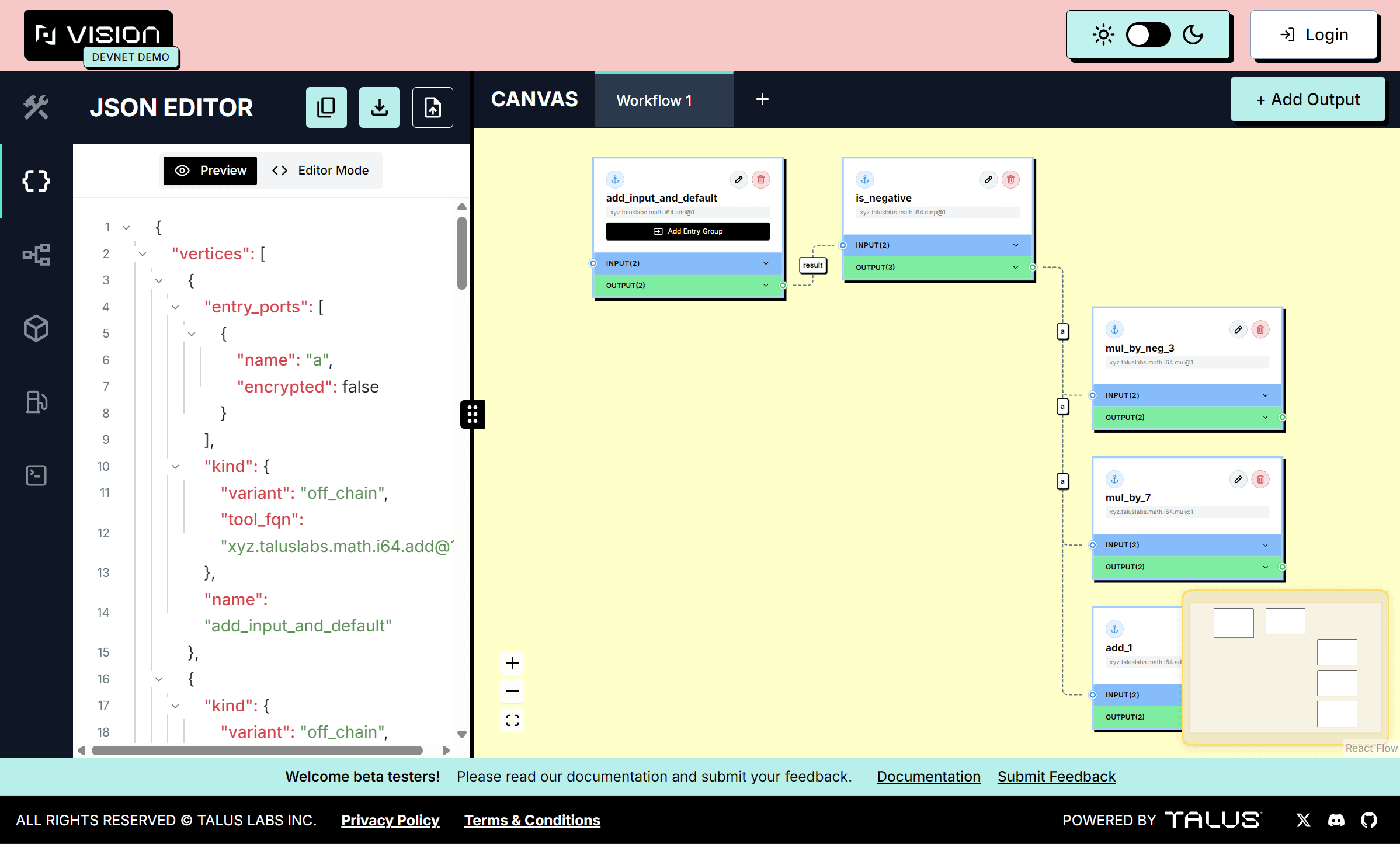Collapse the "entry_ports" array on line 4
This screenshot has height=844, width=1400.
[x=175, y=307]
